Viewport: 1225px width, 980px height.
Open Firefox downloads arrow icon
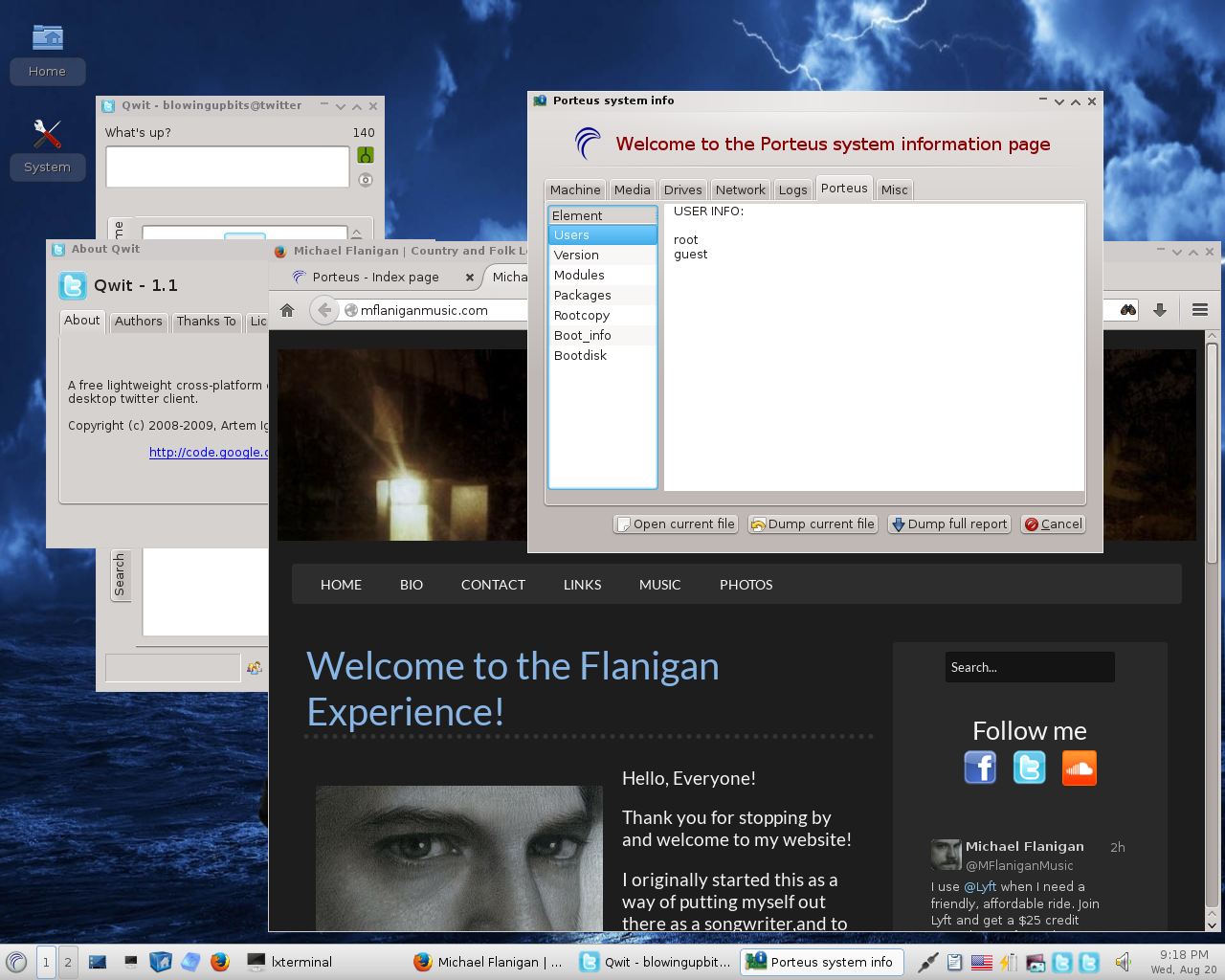tap(1160, 310)
